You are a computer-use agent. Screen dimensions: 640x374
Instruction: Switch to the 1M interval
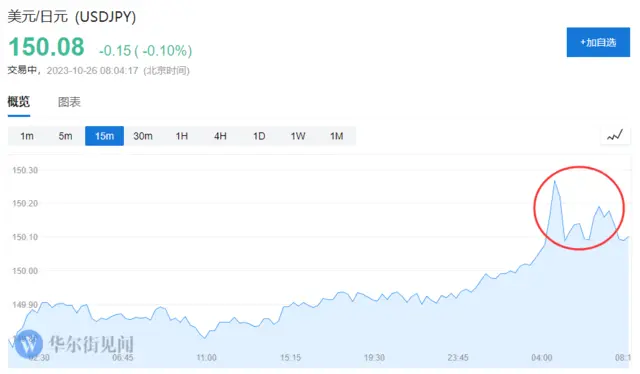[x=337, y=136]
